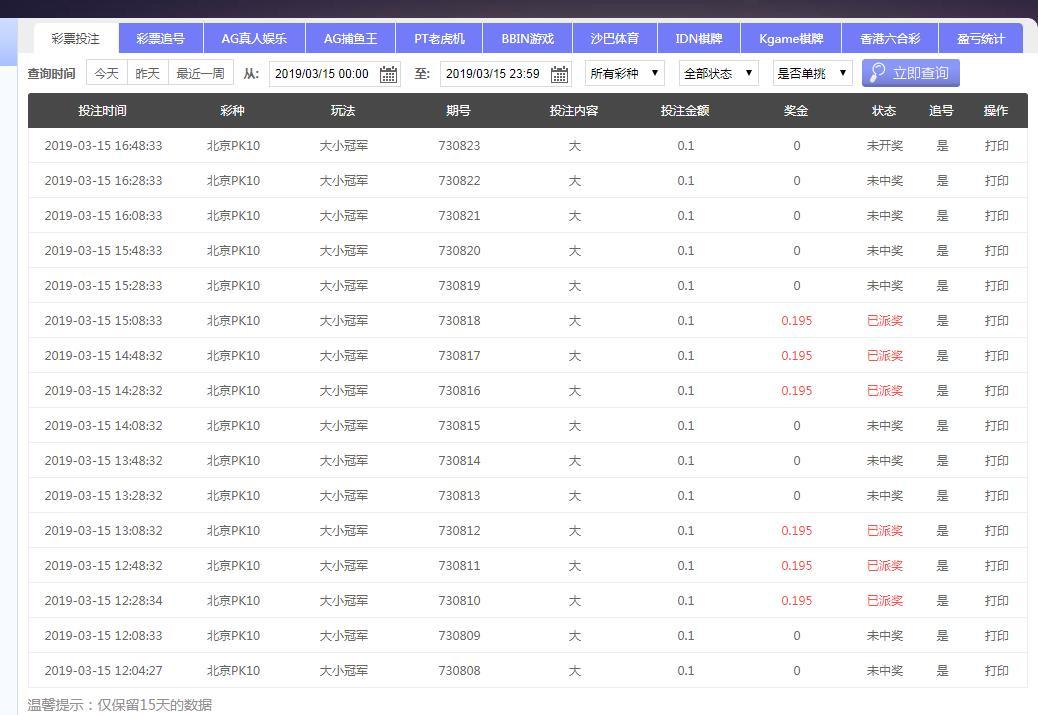Select the IDN棋牌 tab

pyautogui.click(x=699, y=38)
